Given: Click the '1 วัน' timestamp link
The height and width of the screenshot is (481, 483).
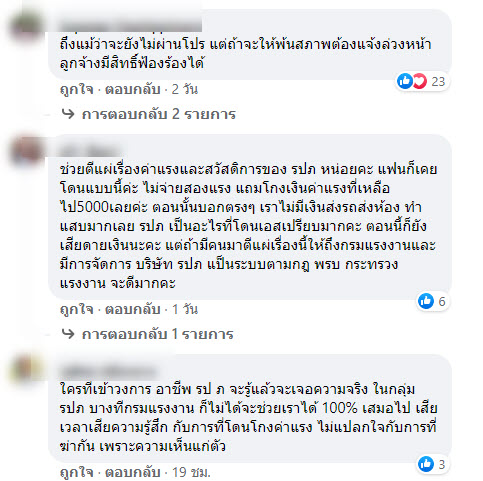Looking at the screenshot, I should 185,309.
